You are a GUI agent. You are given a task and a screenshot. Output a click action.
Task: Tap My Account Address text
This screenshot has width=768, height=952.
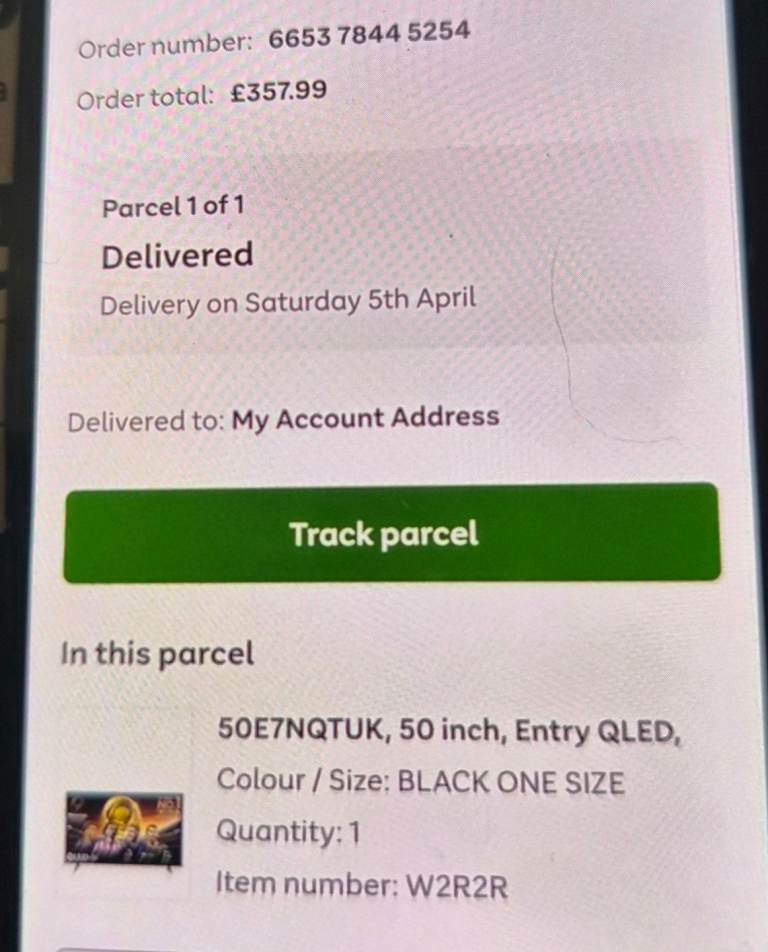tap(365, 419)
